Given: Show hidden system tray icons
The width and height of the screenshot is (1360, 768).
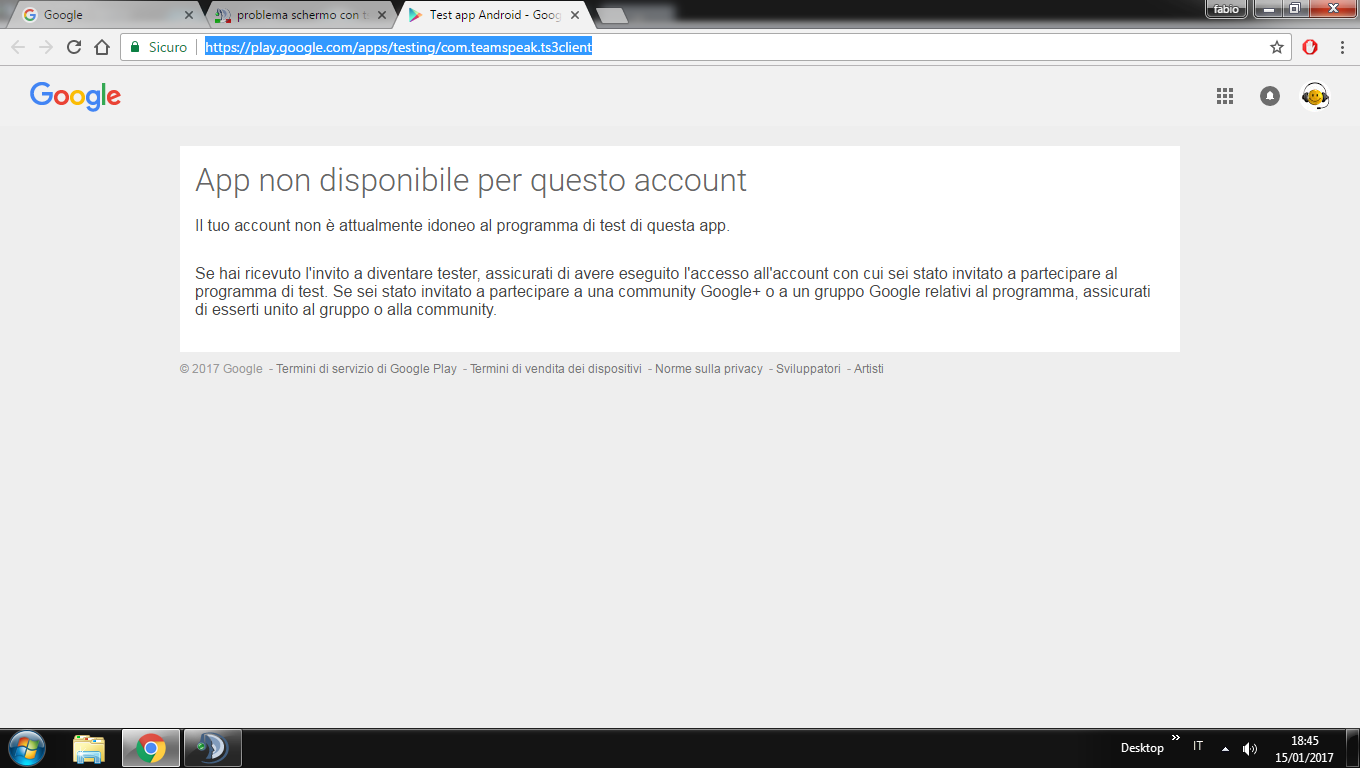Looking at the screenshot, I should pyautogui.click(x=1225, y=749).
